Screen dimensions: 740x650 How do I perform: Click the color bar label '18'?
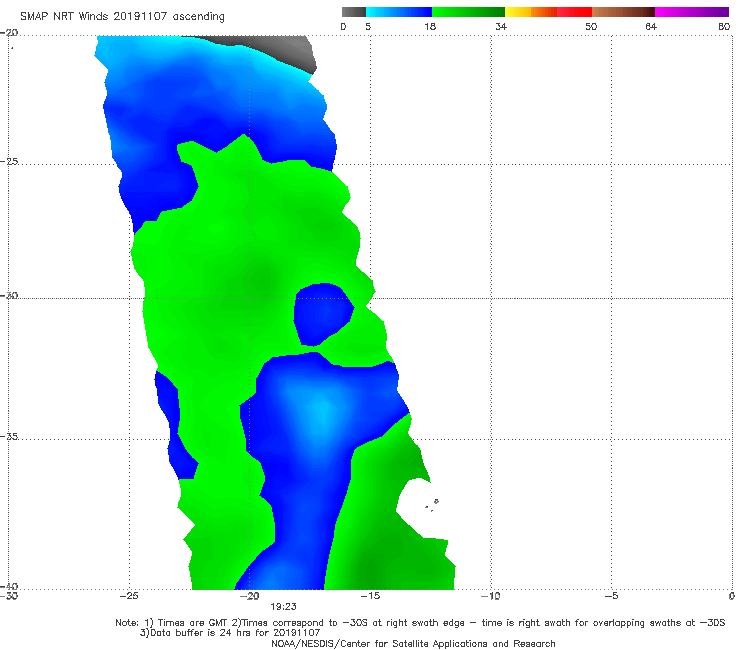430,26
